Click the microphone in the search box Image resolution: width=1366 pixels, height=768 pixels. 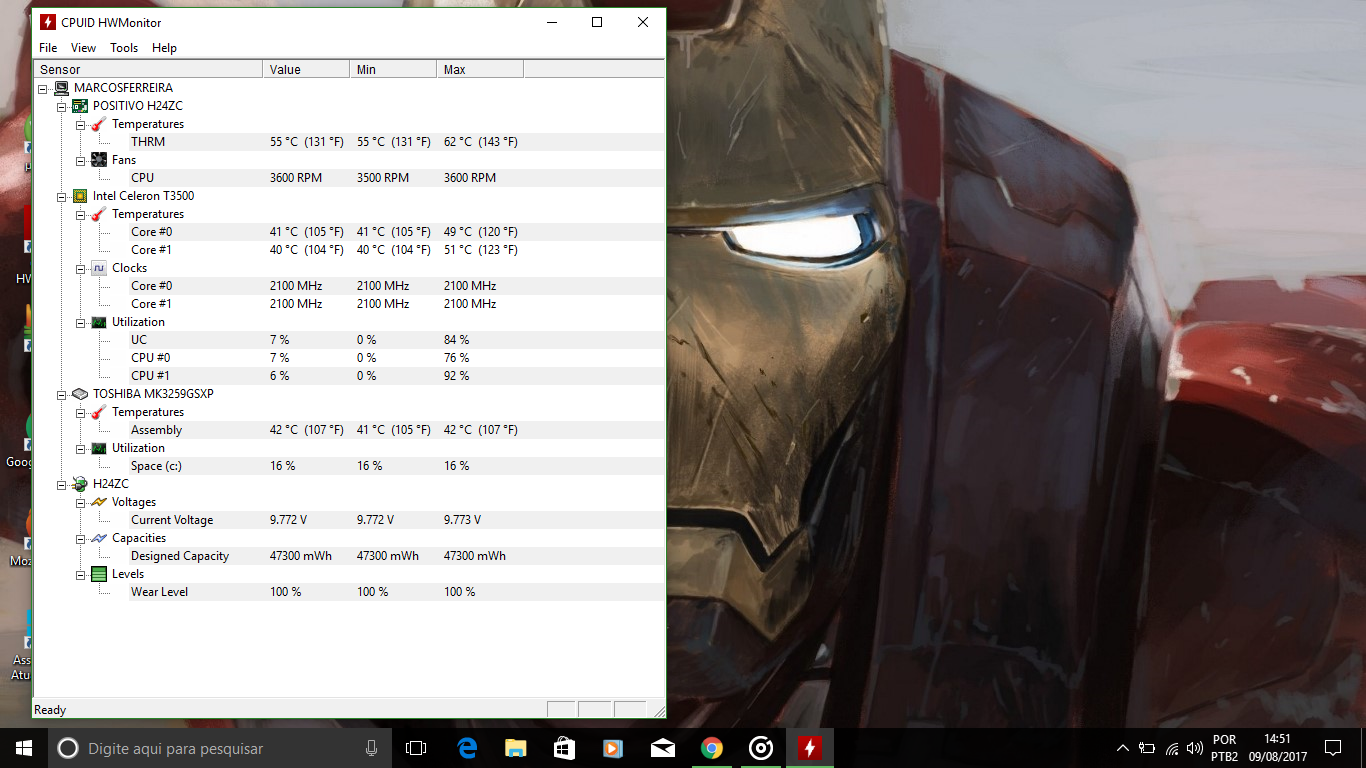(x=371, y=748)
